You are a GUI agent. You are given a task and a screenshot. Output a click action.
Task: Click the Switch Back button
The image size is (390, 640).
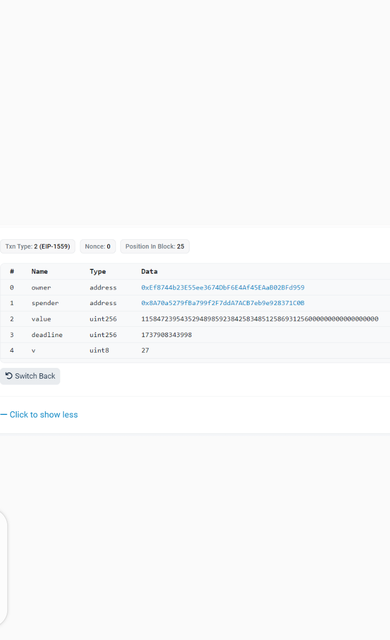pos(30,376)
